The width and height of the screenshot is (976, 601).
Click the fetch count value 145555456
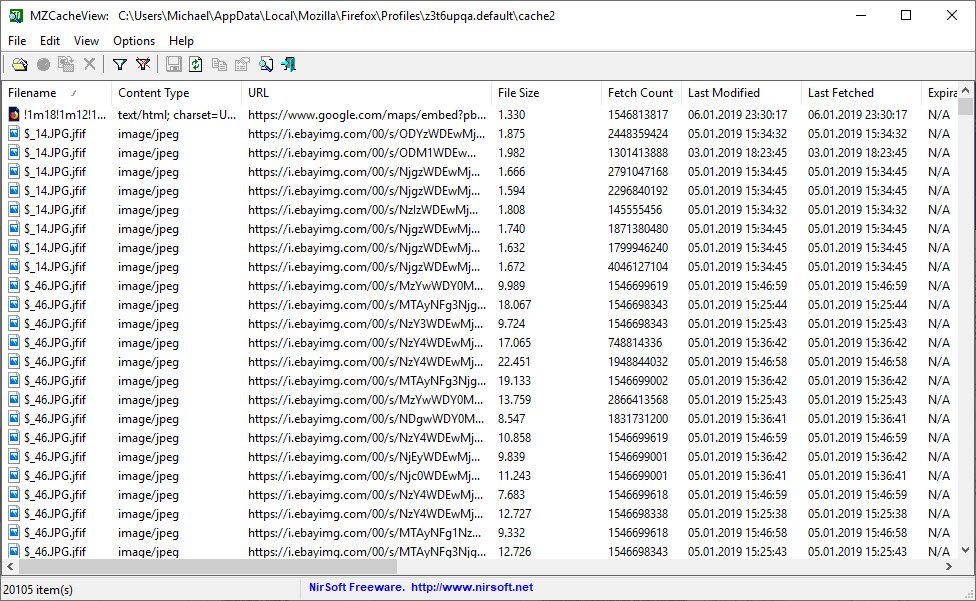pos(635,210)
